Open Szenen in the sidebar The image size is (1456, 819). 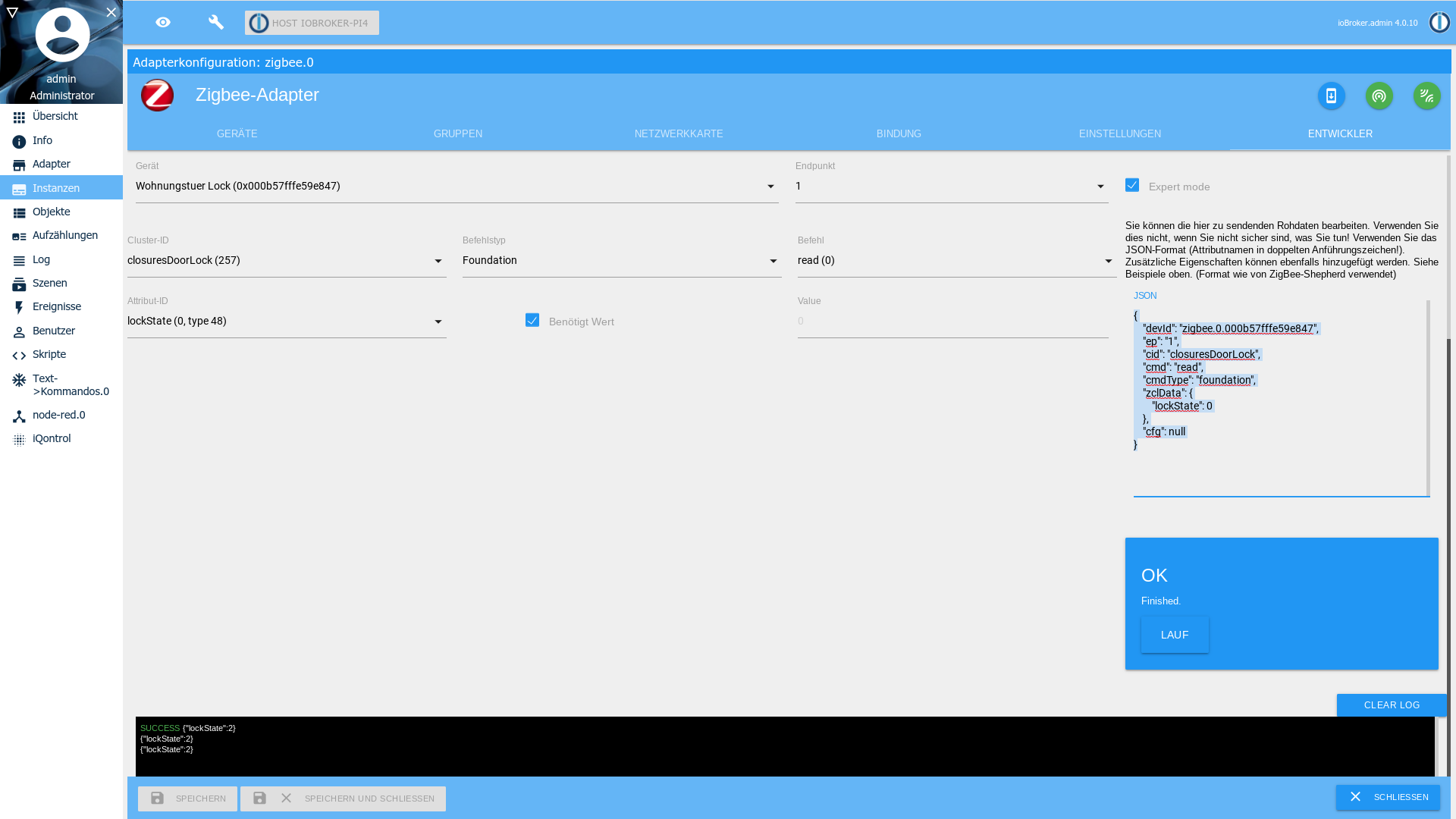point(61,284)
